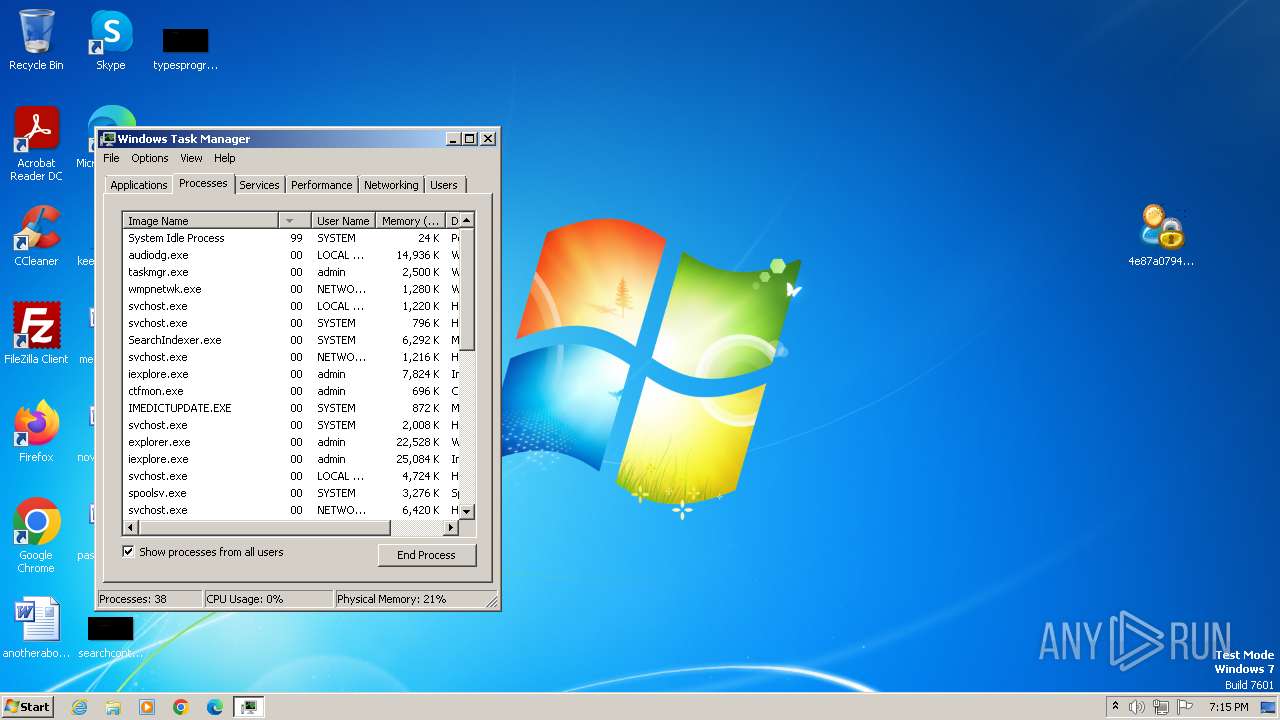Select audiodg.exe process row
Image resolution: width=1280 pixels, height=720 pixels.
tap(290, 255)
